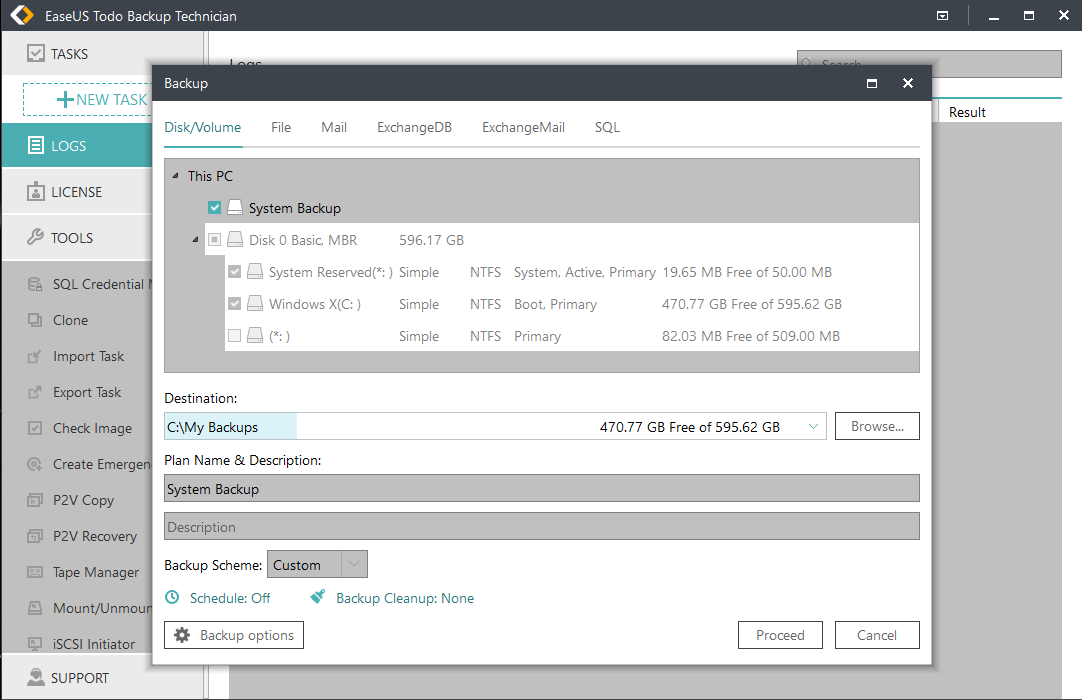Click the Tape Manager icon
Viewport: 1082px width, 700px height.
[35, 572]
